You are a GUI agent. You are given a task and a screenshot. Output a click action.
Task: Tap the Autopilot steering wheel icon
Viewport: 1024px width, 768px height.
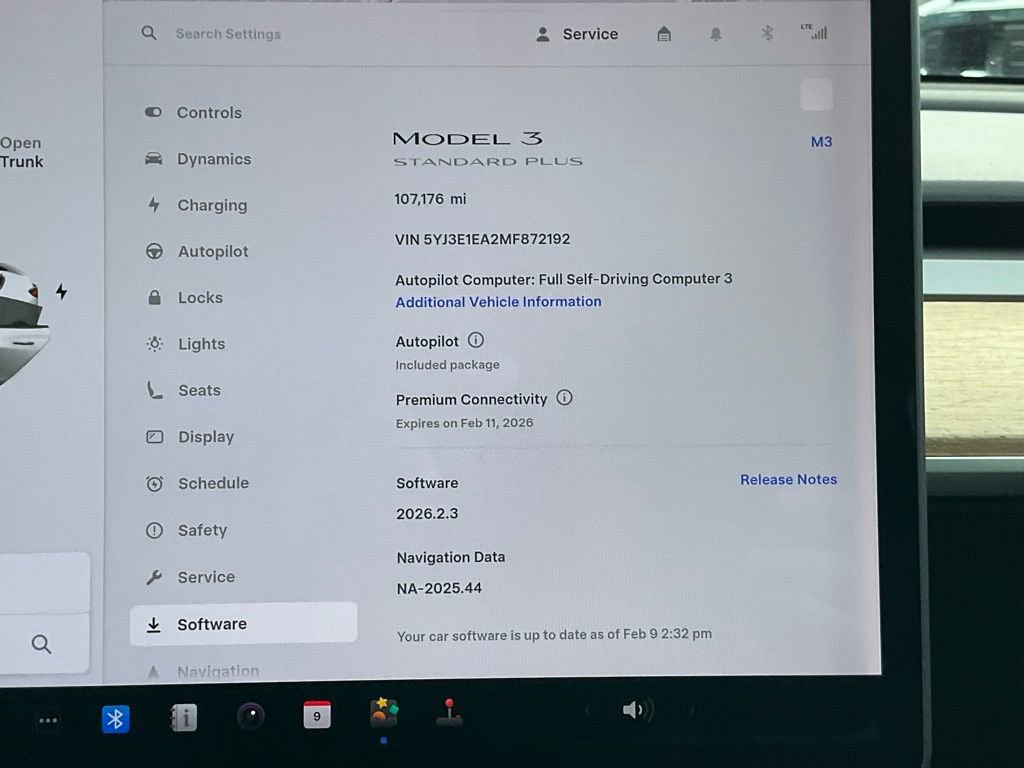154,251
